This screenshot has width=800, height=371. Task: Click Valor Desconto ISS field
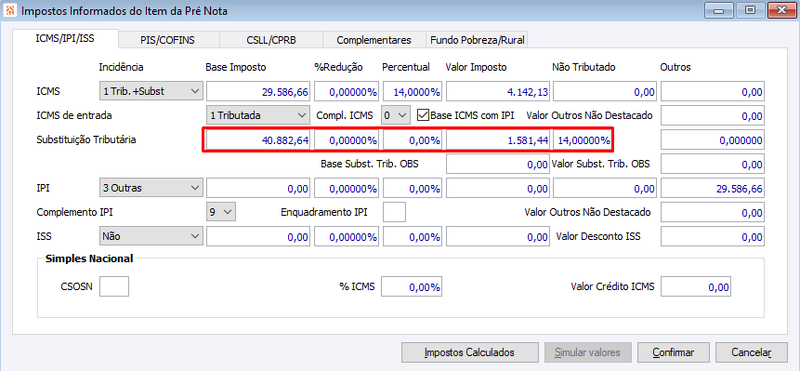click(712, 236)
